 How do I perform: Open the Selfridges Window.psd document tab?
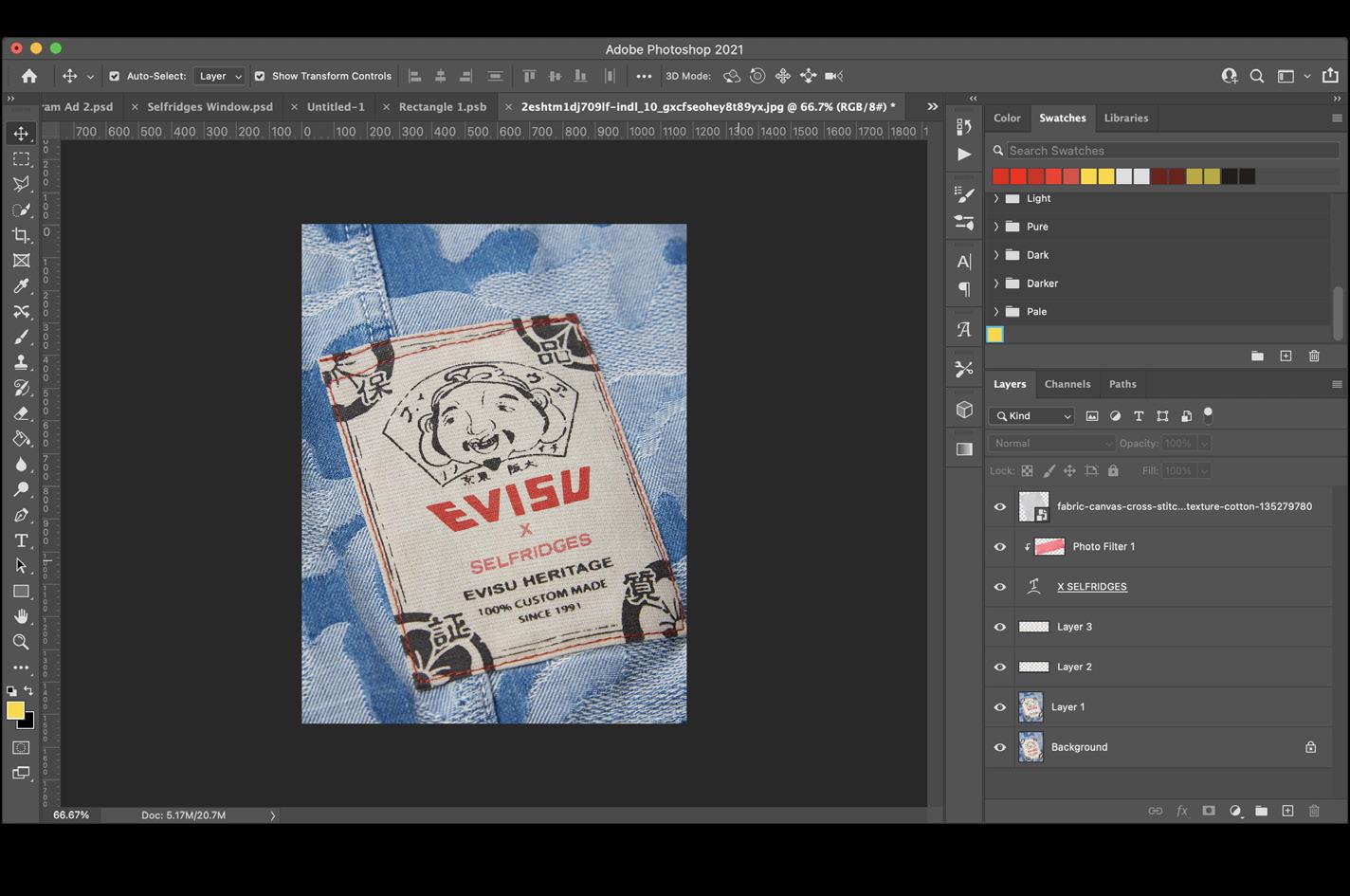click(210, 107)
